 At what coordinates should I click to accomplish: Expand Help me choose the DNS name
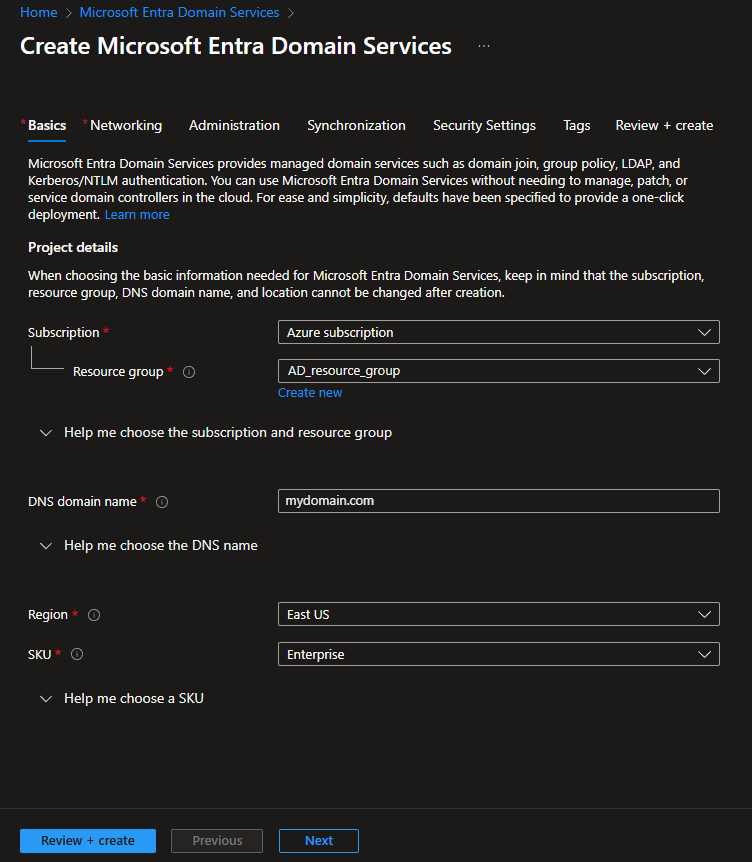coord(160,546)
